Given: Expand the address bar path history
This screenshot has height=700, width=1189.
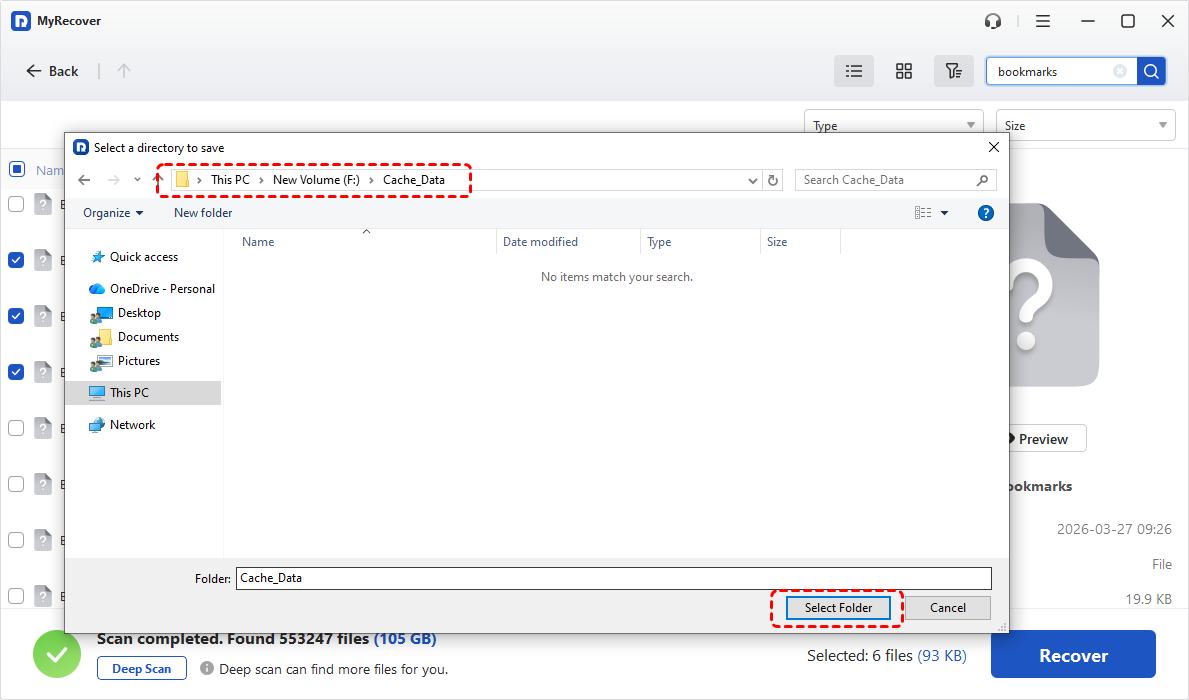Looking at the screenshot, I should [x=752, y=180].
